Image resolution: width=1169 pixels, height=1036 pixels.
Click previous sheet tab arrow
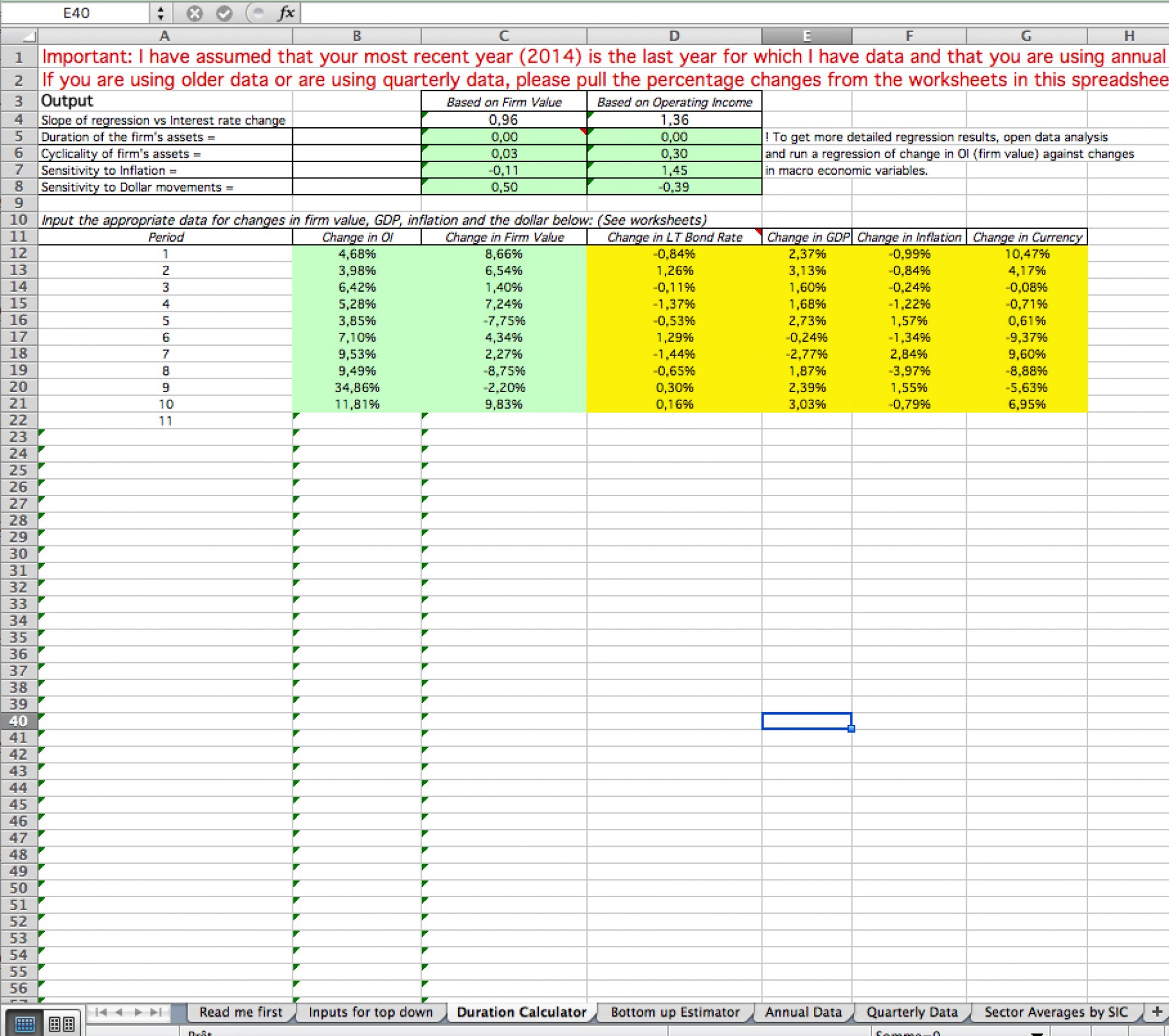119,1012
